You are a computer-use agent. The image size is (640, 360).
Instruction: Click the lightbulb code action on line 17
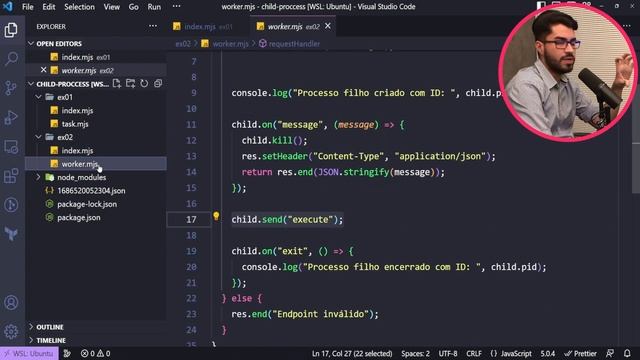pos(216,216)
